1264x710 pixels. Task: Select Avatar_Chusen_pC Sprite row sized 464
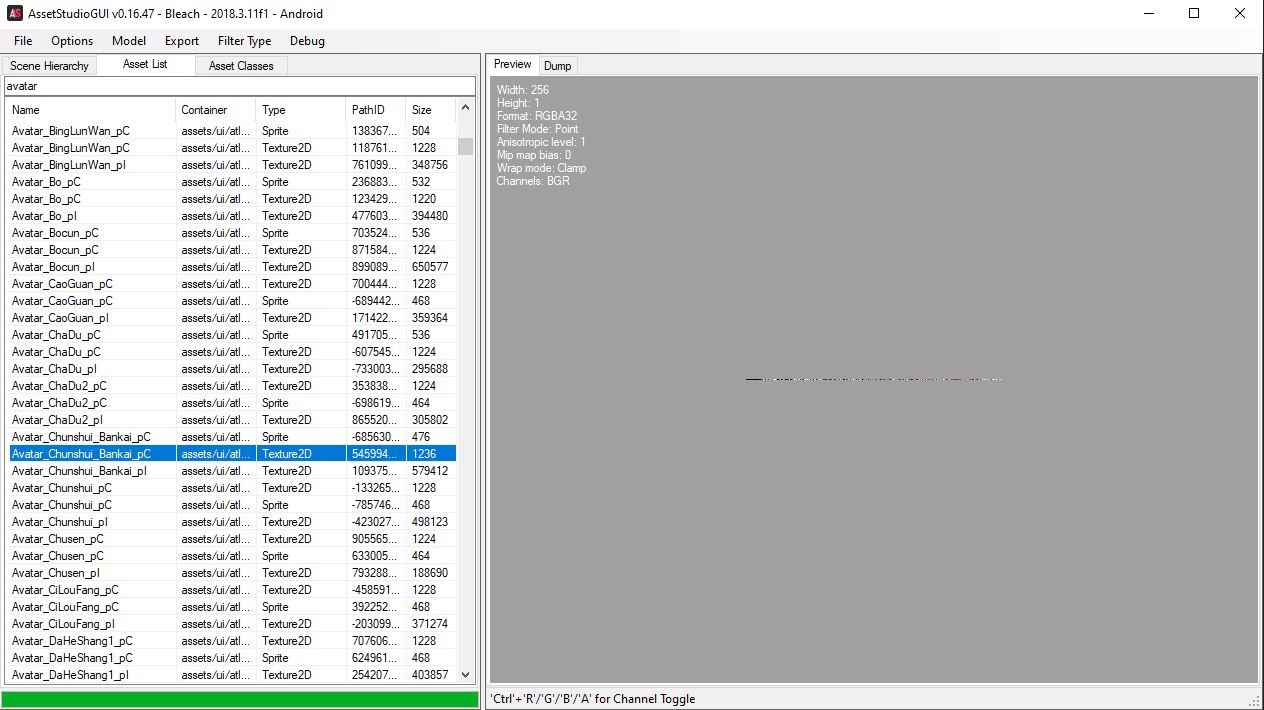(x=232, y=556)
